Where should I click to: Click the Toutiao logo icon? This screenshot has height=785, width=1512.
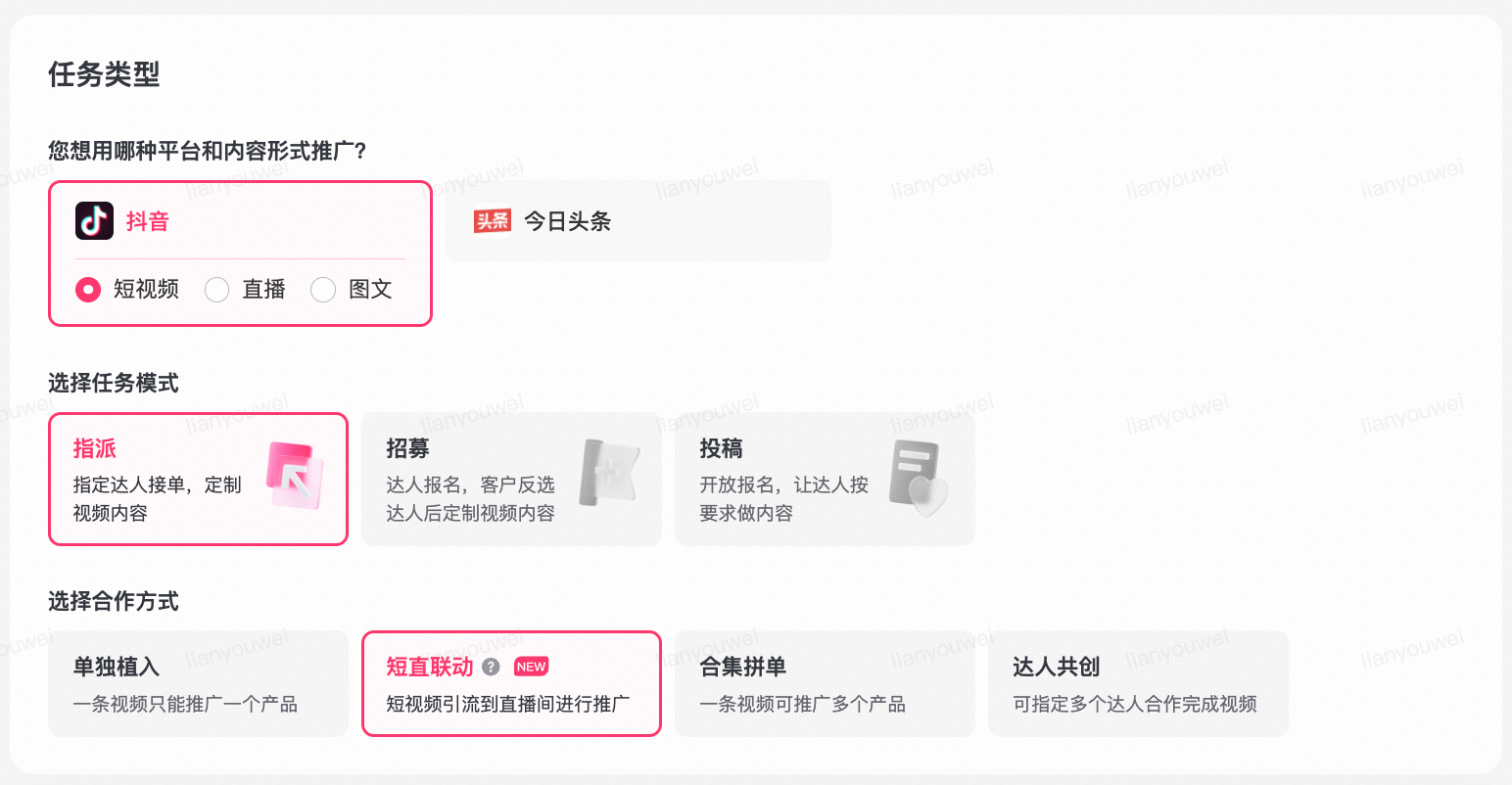(492, 221)
